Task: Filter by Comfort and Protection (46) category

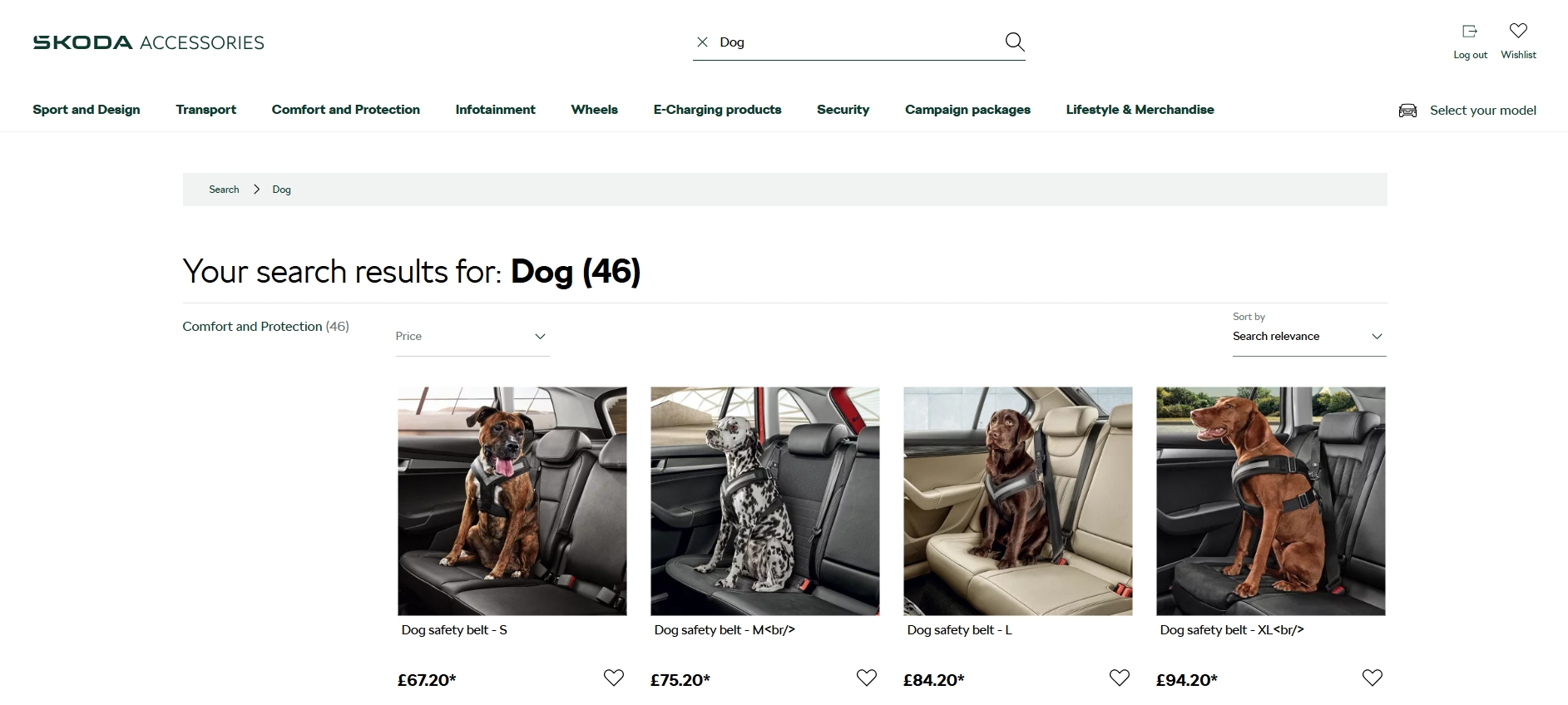Action: coord(265,327)
